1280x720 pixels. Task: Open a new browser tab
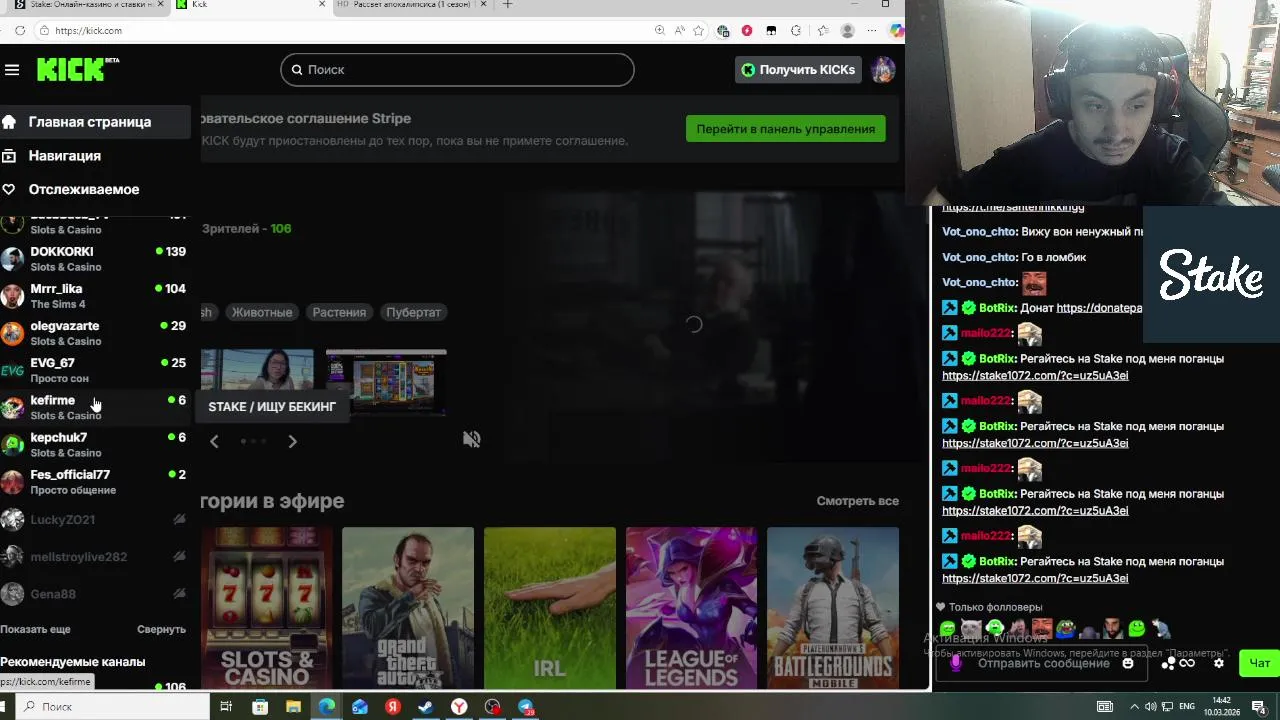[x=507, y=5]
